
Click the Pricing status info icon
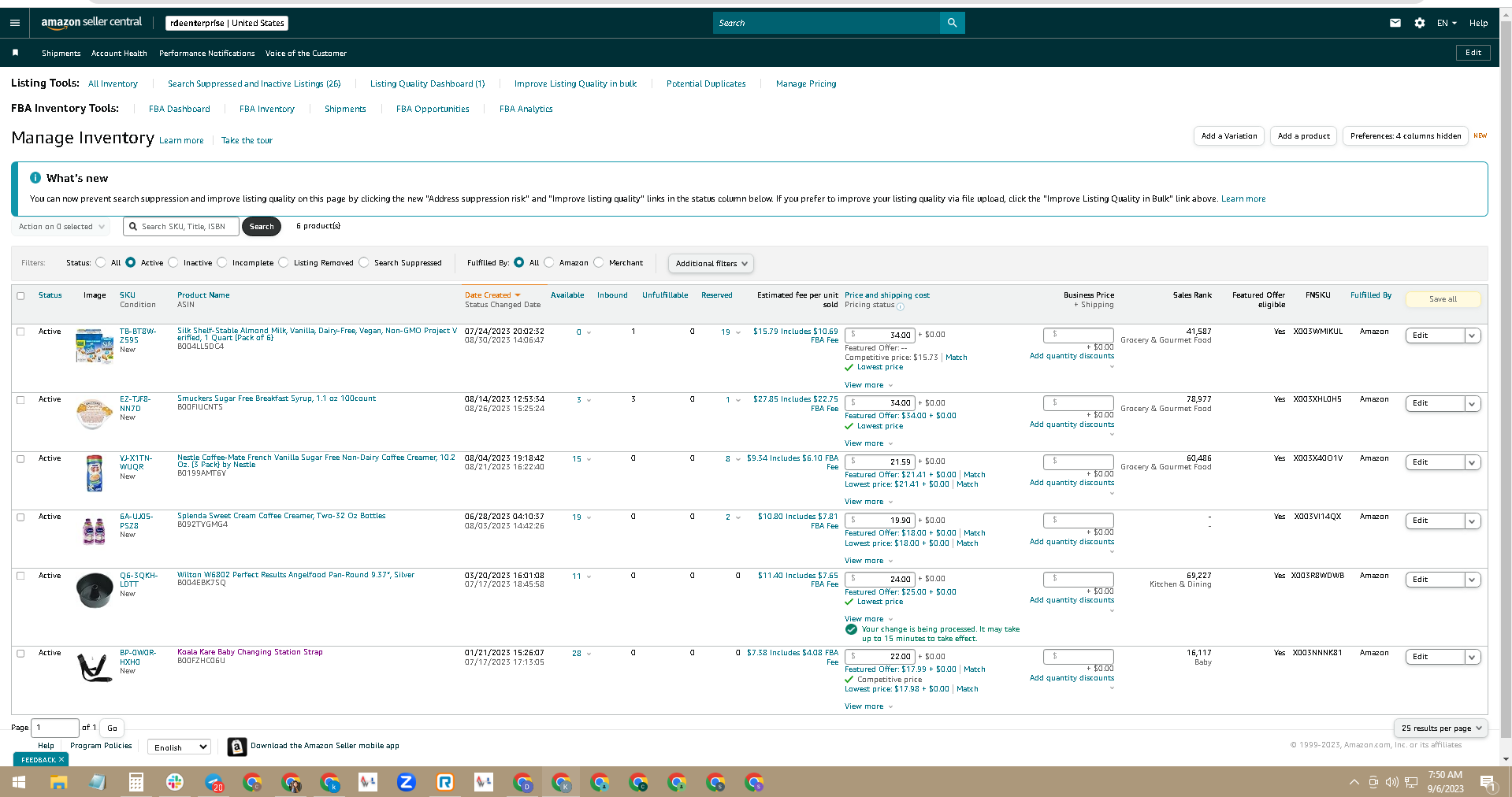coord(901,306)
